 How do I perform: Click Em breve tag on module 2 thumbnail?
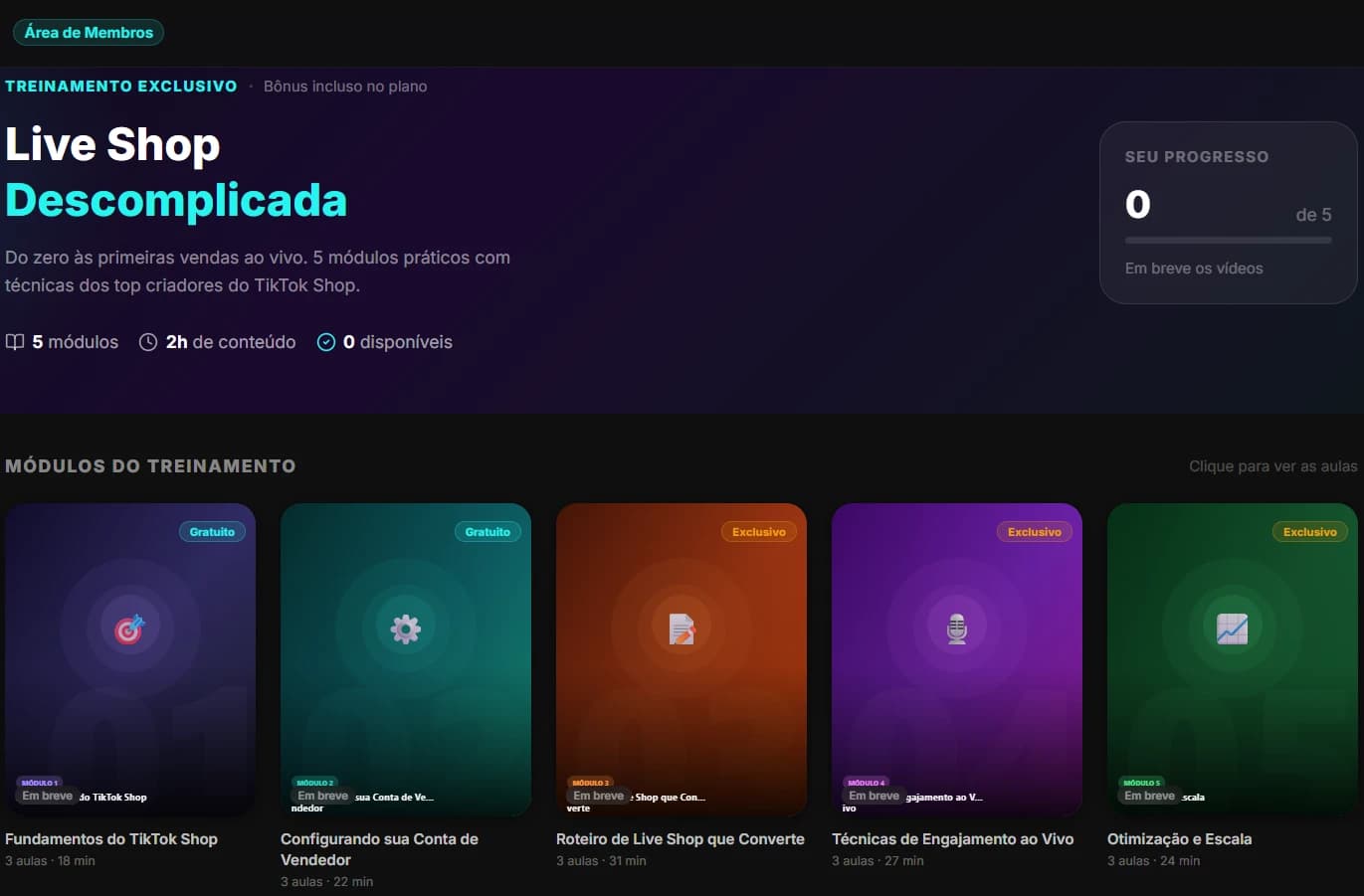click(x=323, y=796)
